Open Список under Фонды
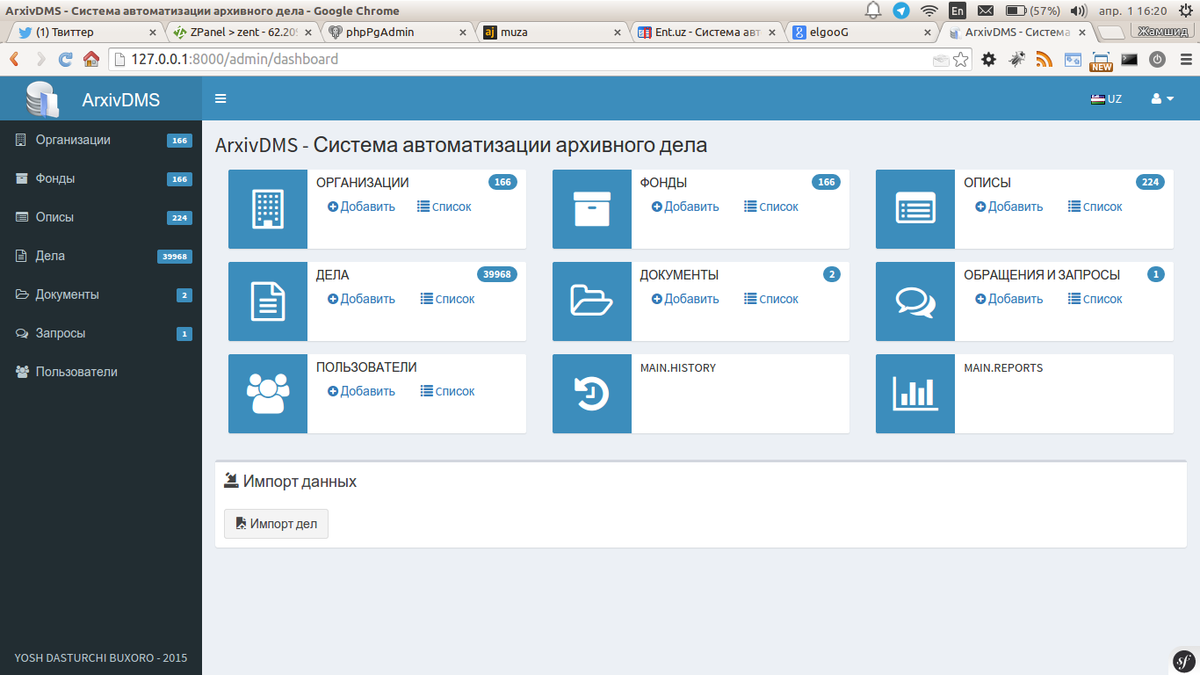 (771, 207)
